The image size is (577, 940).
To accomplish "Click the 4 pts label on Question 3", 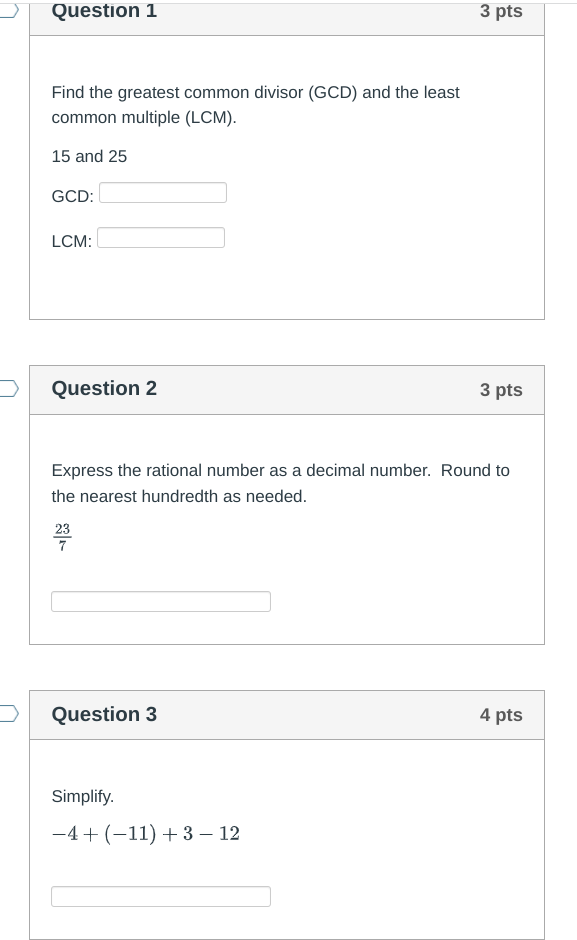I will [x=501, y=714].
